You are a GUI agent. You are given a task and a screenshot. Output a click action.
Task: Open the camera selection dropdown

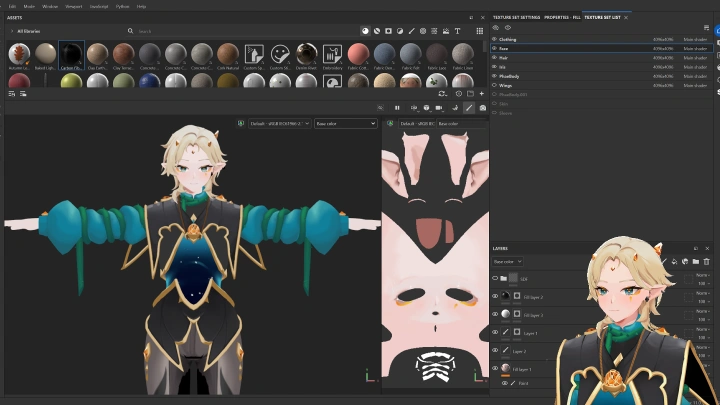439,108
